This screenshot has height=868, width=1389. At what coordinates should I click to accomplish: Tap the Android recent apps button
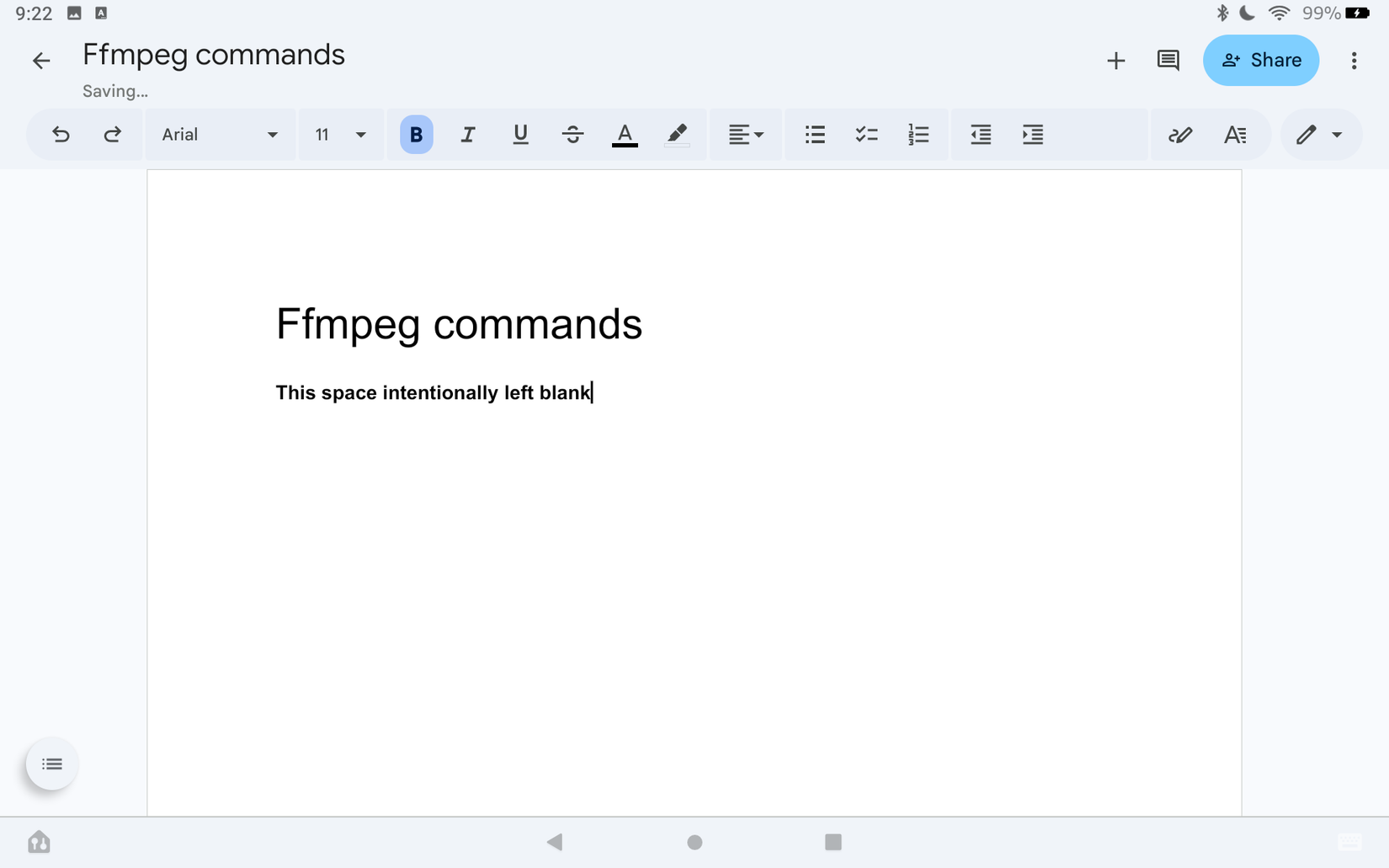[x=833, y=842]
